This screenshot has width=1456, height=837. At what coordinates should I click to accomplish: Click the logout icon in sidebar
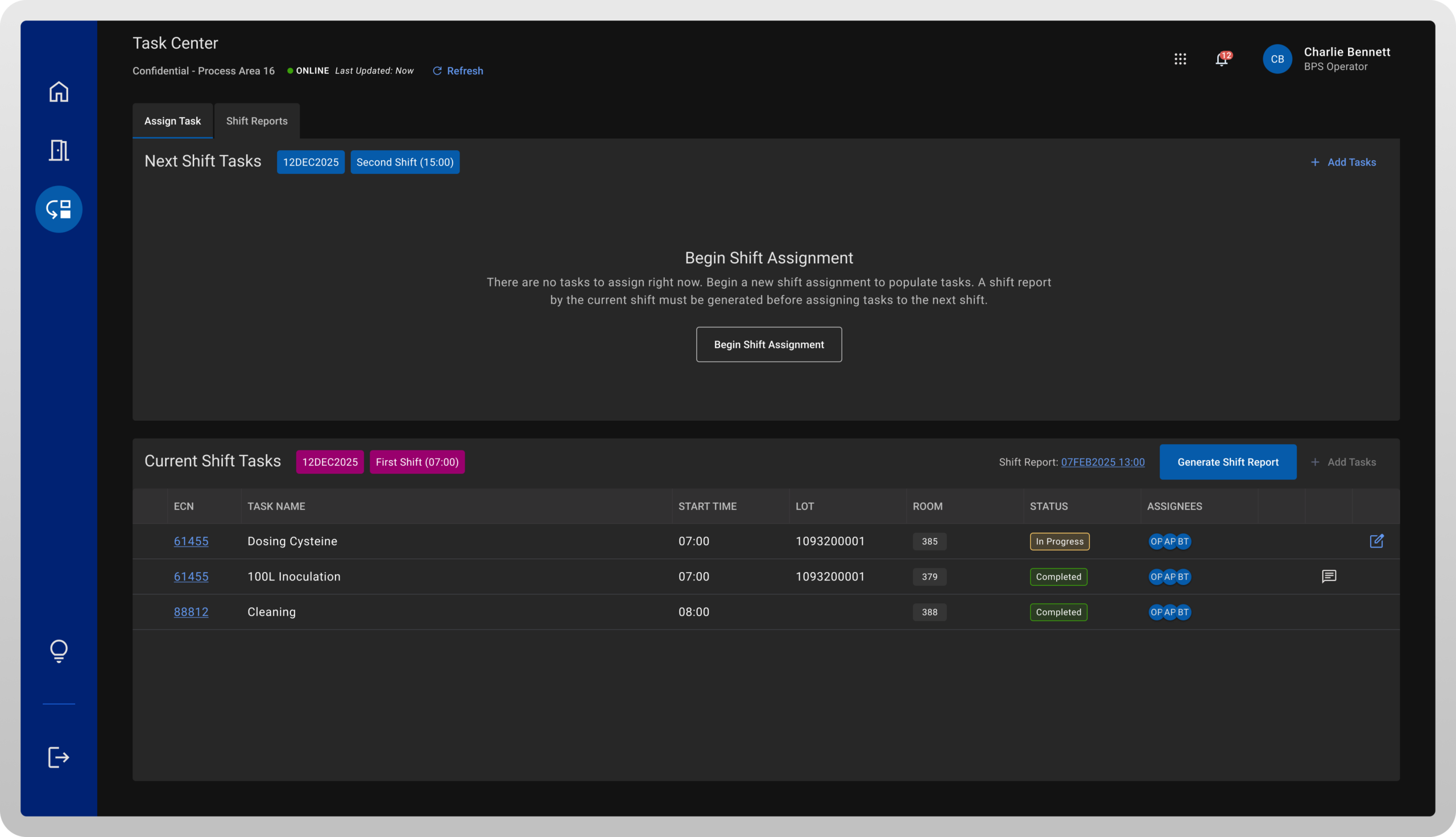click(x=59, y=757)
